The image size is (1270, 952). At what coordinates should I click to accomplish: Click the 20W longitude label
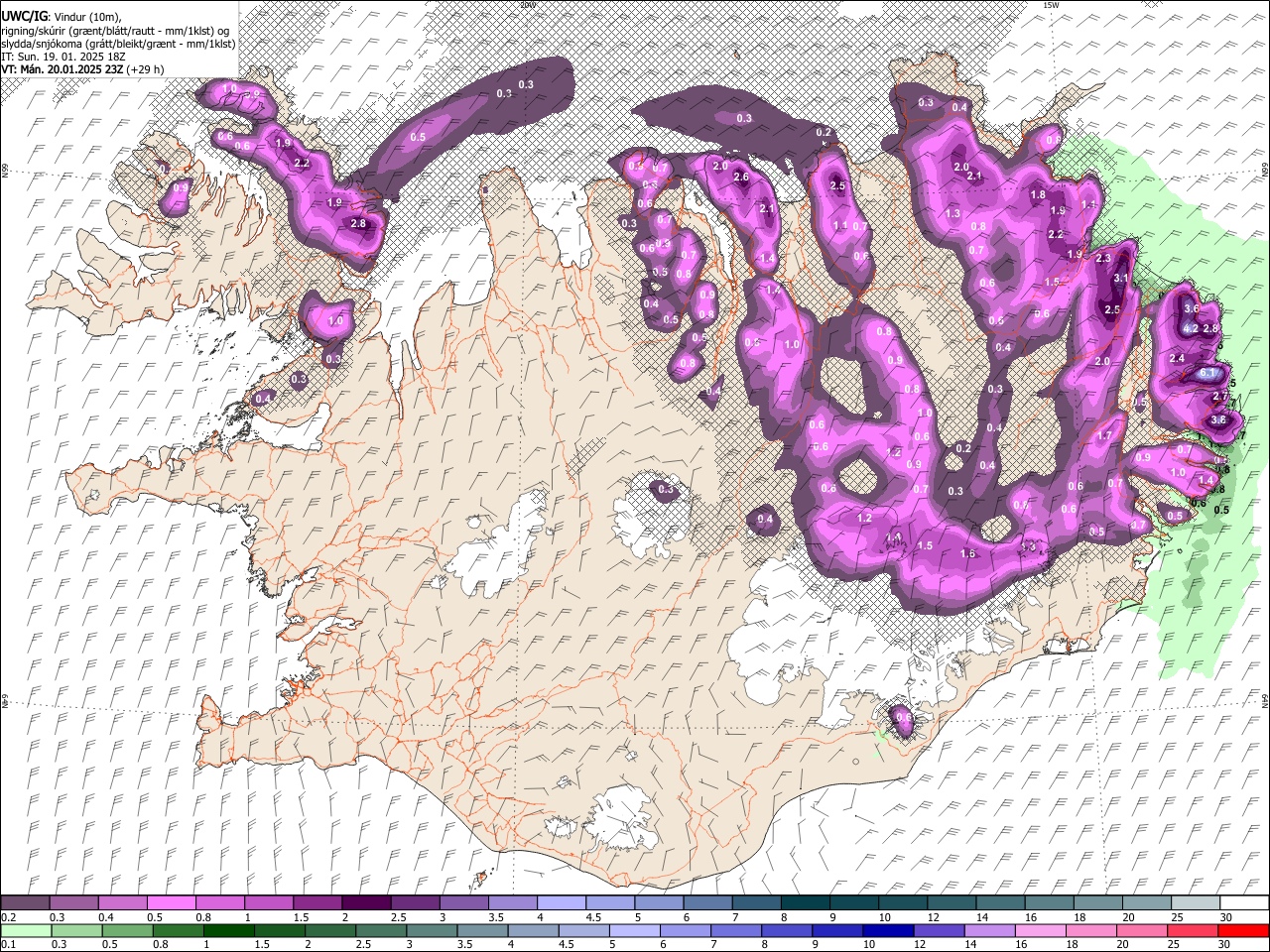[x=528, y=5]
